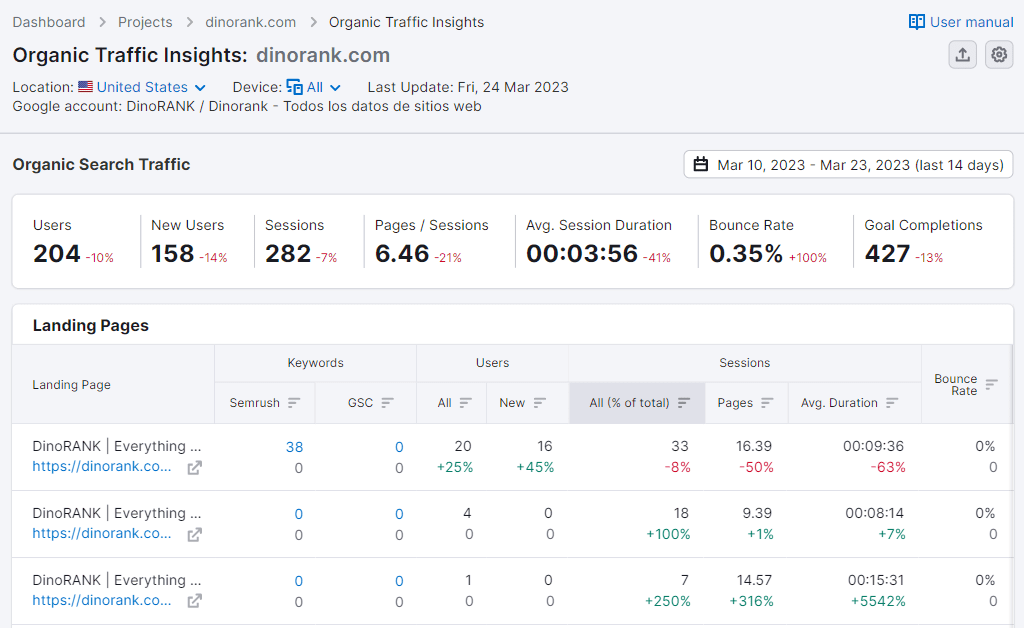Viewport: 1024px width, 628px height.
Task: Open landing page URL in 18-session row
Action: coord(102,533)
